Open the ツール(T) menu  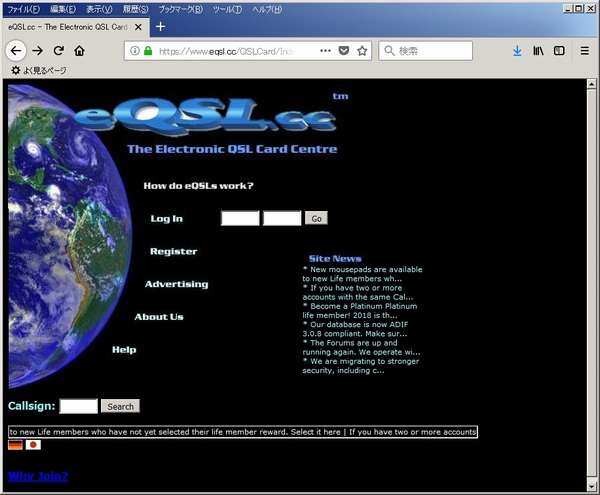click(227, 9)
